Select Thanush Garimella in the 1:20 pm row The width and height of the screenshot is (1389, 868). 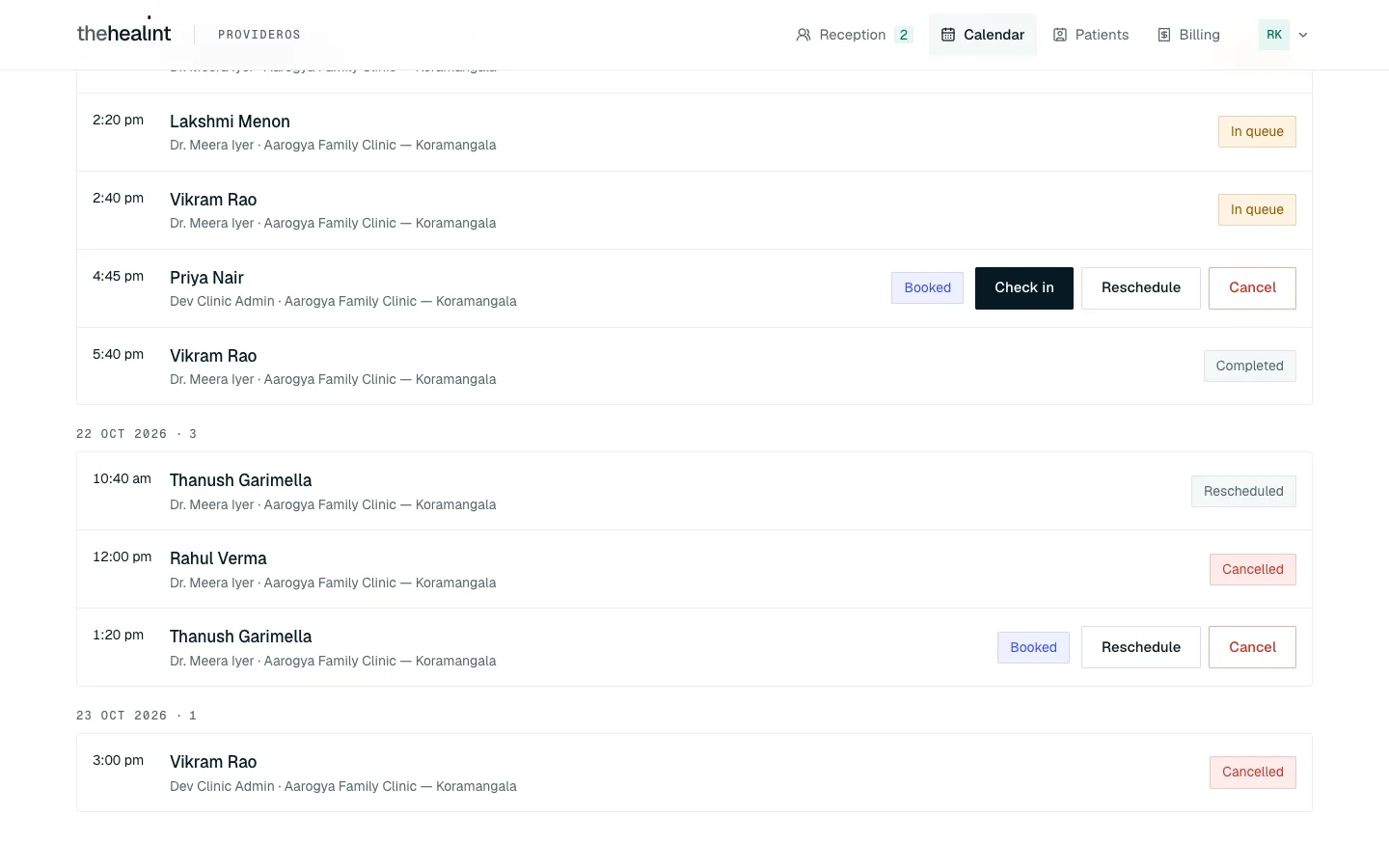[241, 637]
